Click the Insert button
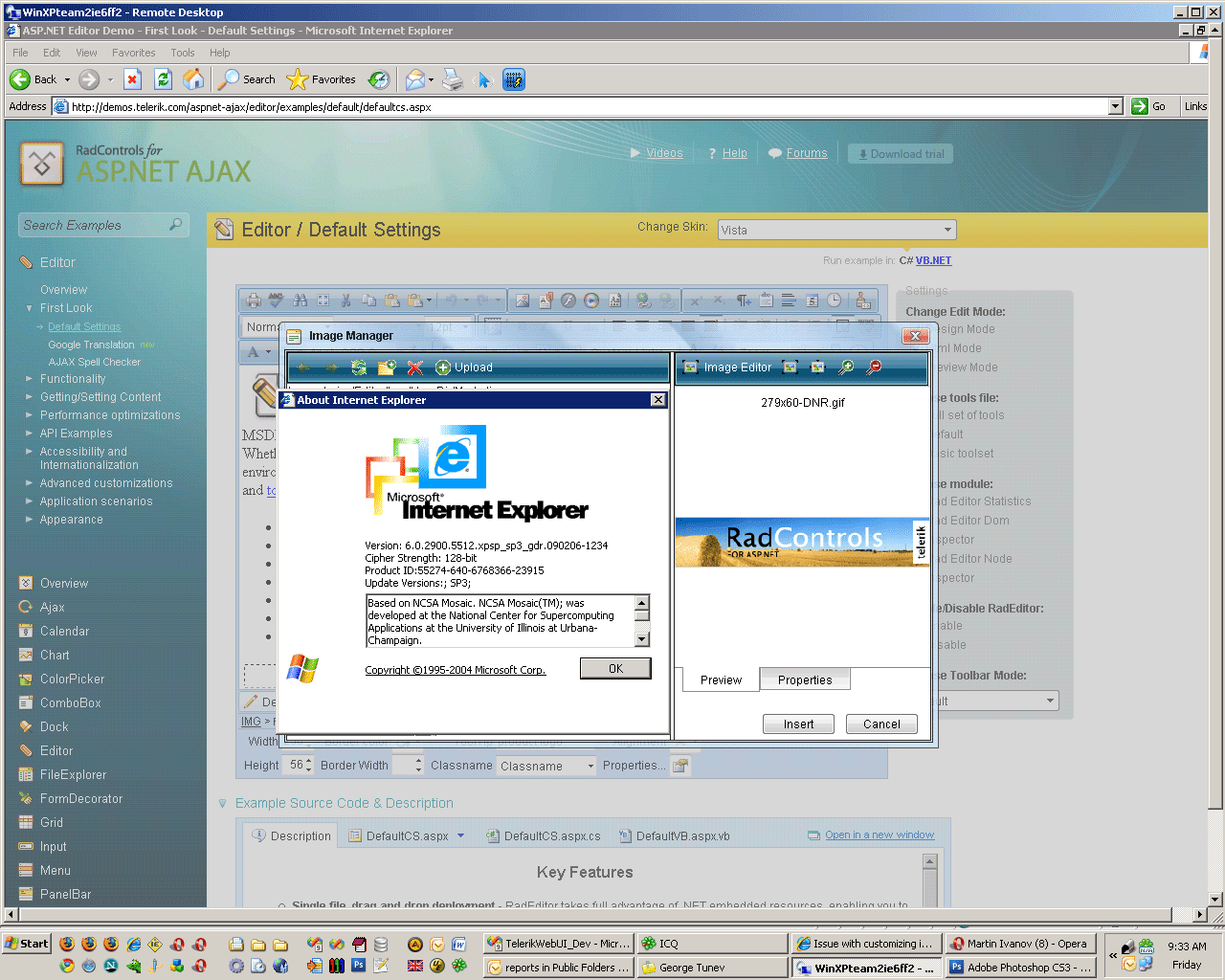1225x980 pixels. [x=798, y=724]
